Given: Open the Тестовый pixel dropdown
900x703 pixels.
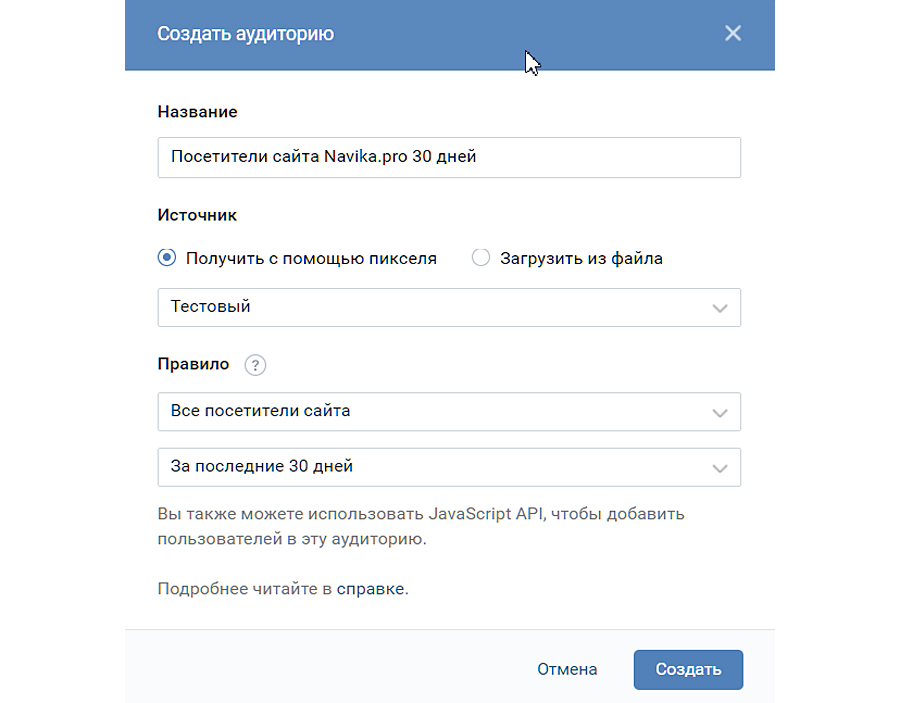Looking at the screenshot, I should click(448, 307).
